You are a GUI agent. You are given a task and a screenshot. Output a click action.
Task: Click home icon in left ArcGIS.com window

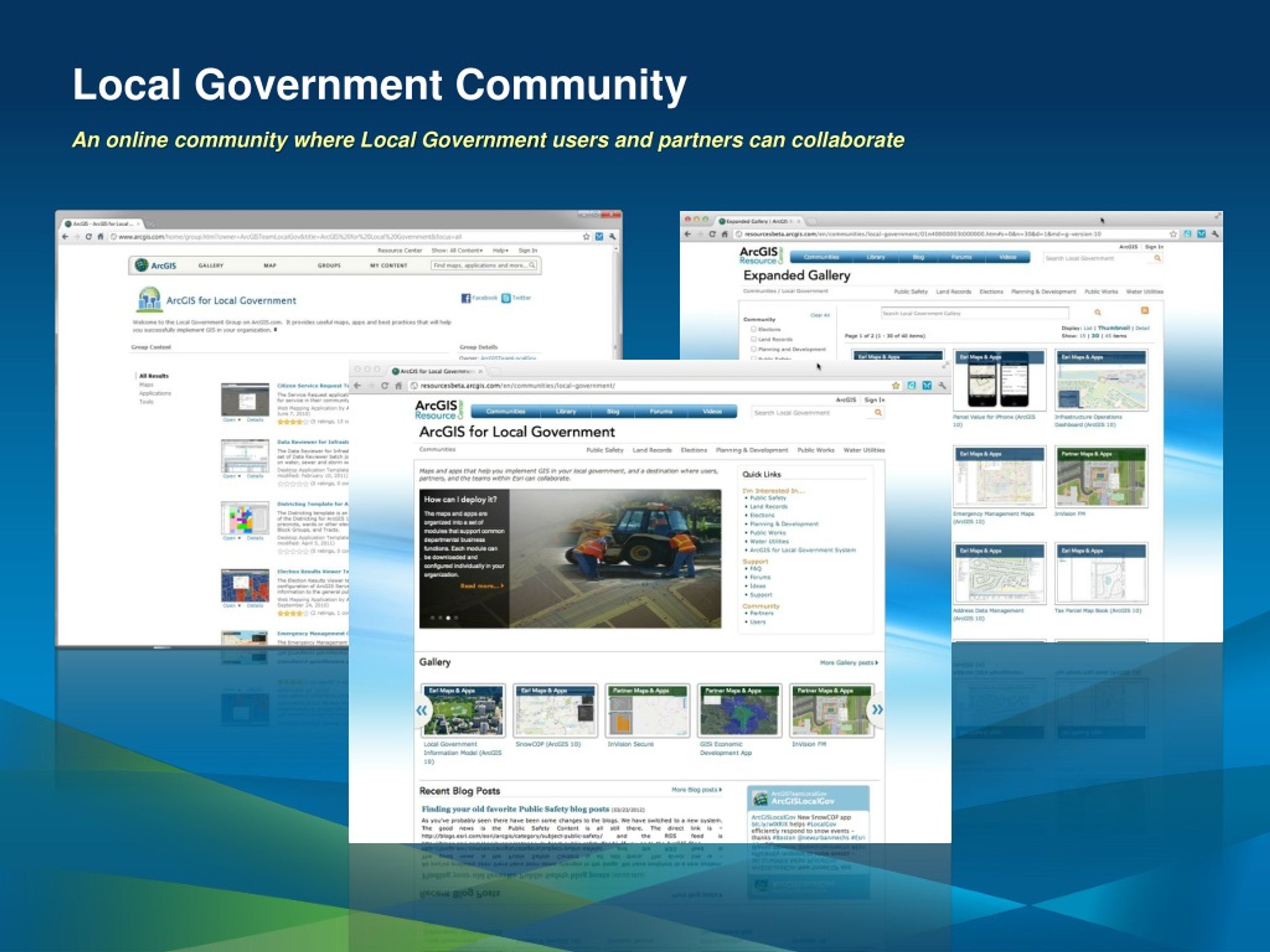pyautogui.click(x=101, y=237)
